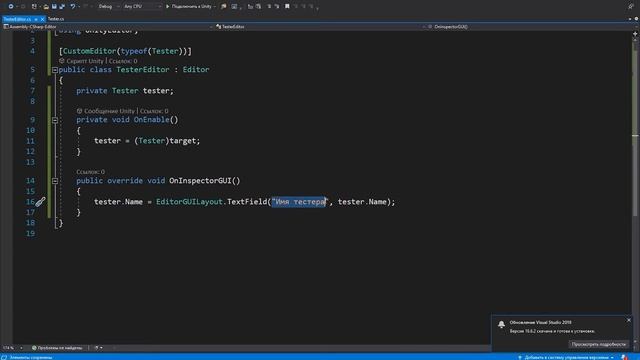The height and width of the screenshot is (360, 640).
Task: Open the TesterEditor type navigation dropdown
Action: (x=321, y=27)
